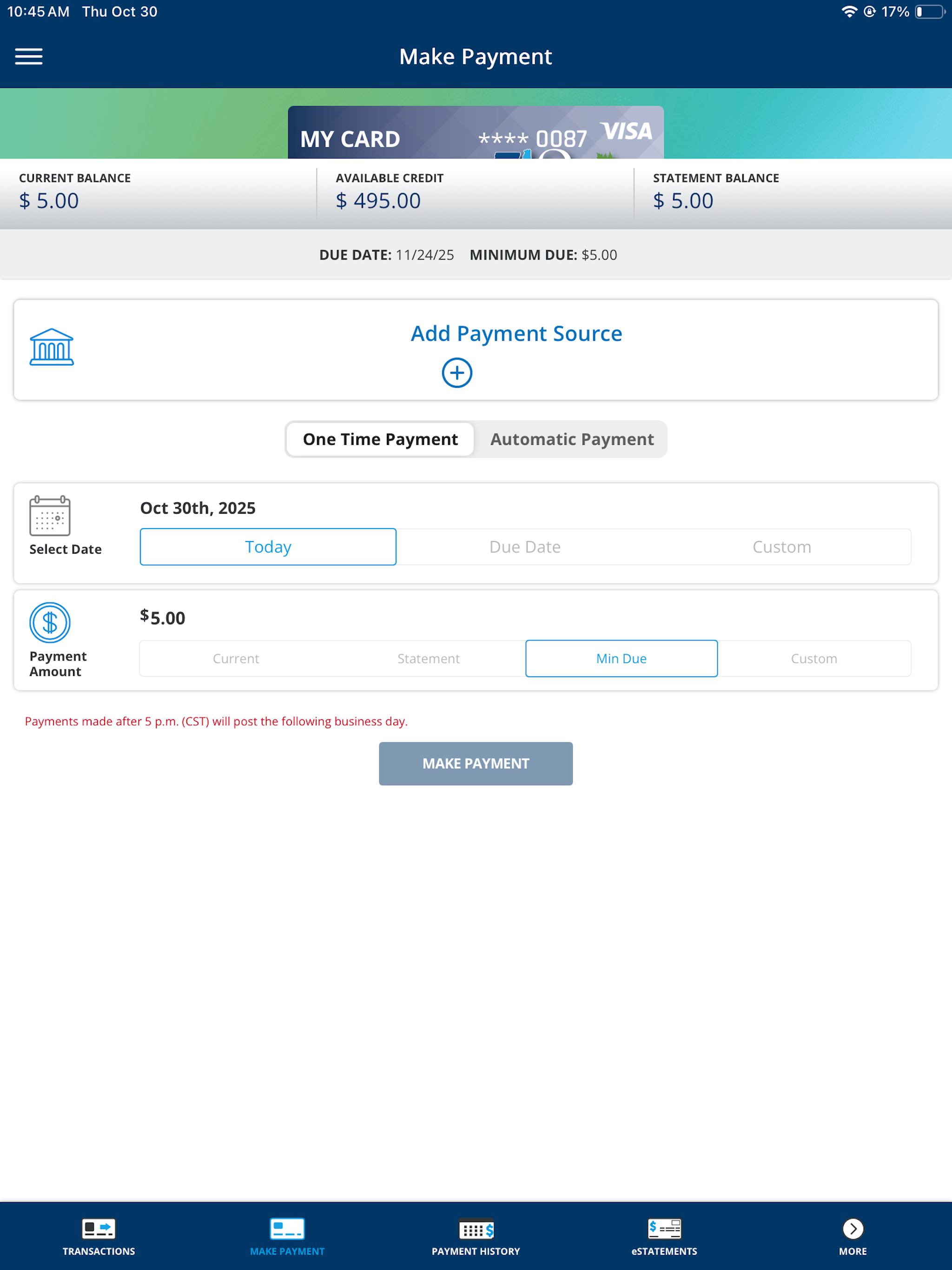Open Make Payment in the bottom bar

(287, 1237)
